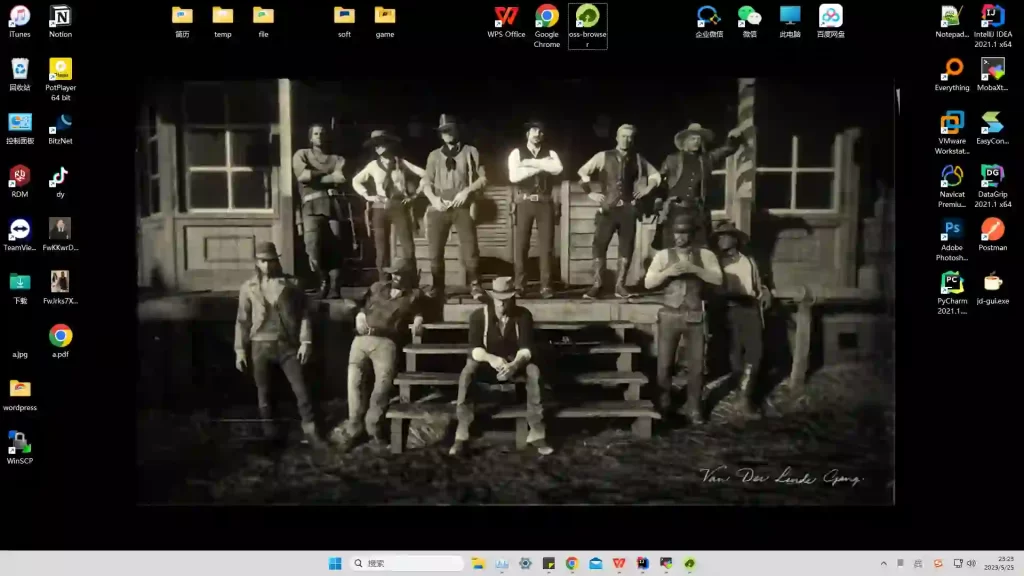Switch to IntelliJ IDEA on taskbar
The width and height of the screenshot is (1024, 576).
(x=643, y=563)
